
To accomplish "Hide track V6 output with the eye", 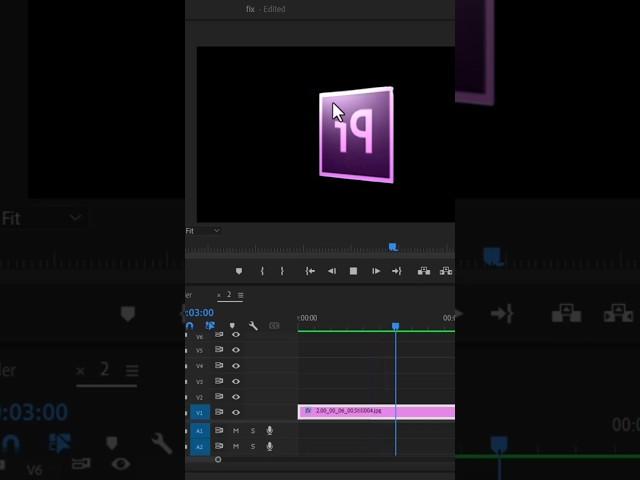I will (236, 335).
